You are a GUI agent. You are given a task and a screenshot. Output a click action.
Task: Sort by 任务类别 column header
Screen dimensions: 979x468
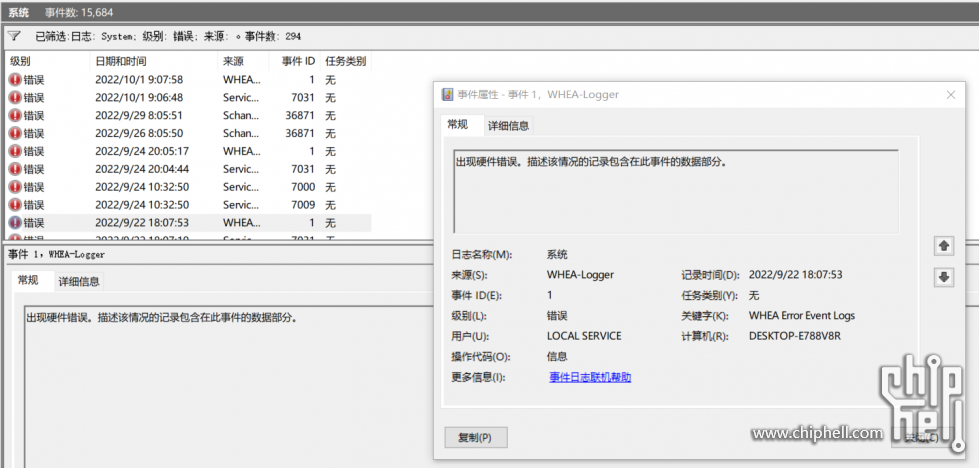(345, 61)
